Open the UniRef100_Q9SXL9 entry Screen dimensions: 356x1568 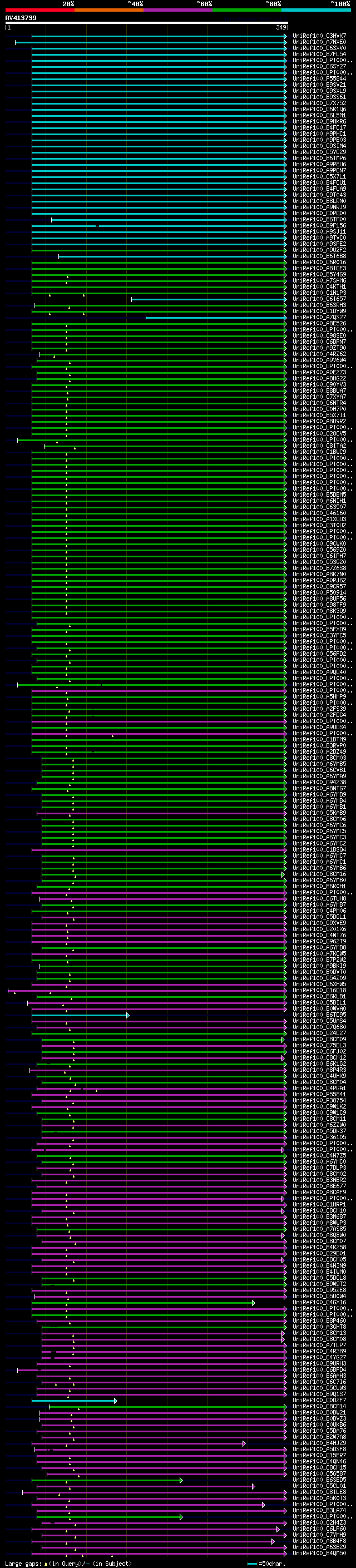319,91
